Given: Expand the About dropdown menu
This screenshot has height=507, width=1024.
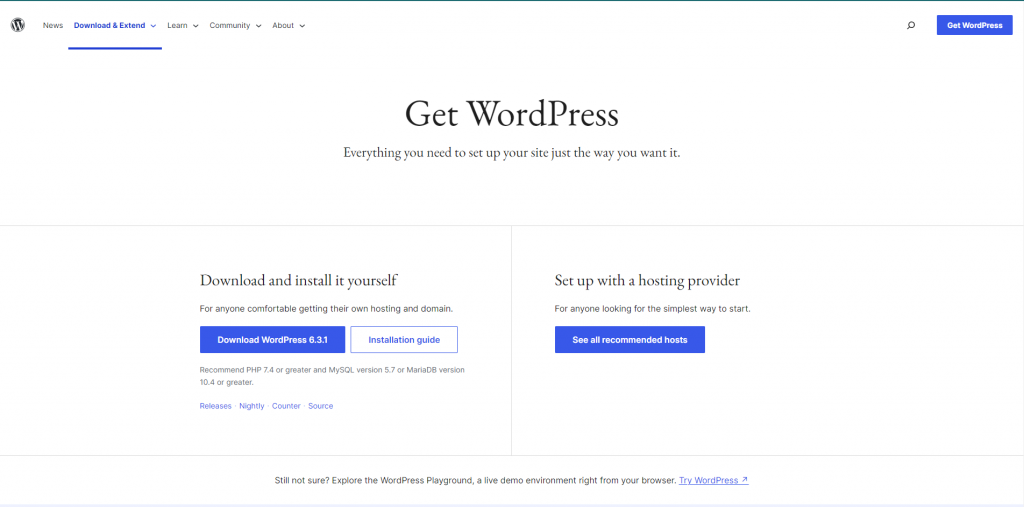Looking at the screenshot, I should point(289,25).
